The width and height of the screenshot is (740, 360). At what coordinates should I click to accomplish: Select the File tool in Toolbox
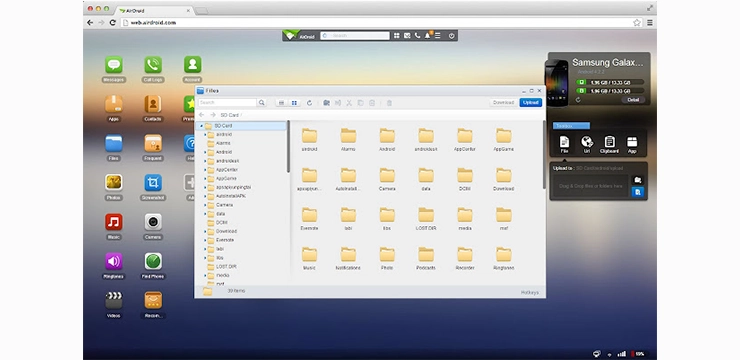pyautogui.click(x=564, y=144)
